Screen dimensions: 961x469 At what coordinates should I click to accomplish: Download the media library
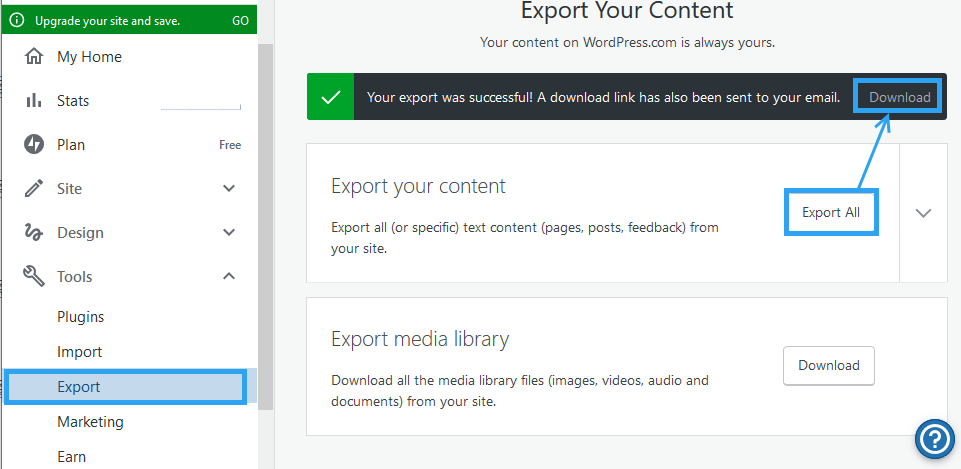tap(828, 366)
